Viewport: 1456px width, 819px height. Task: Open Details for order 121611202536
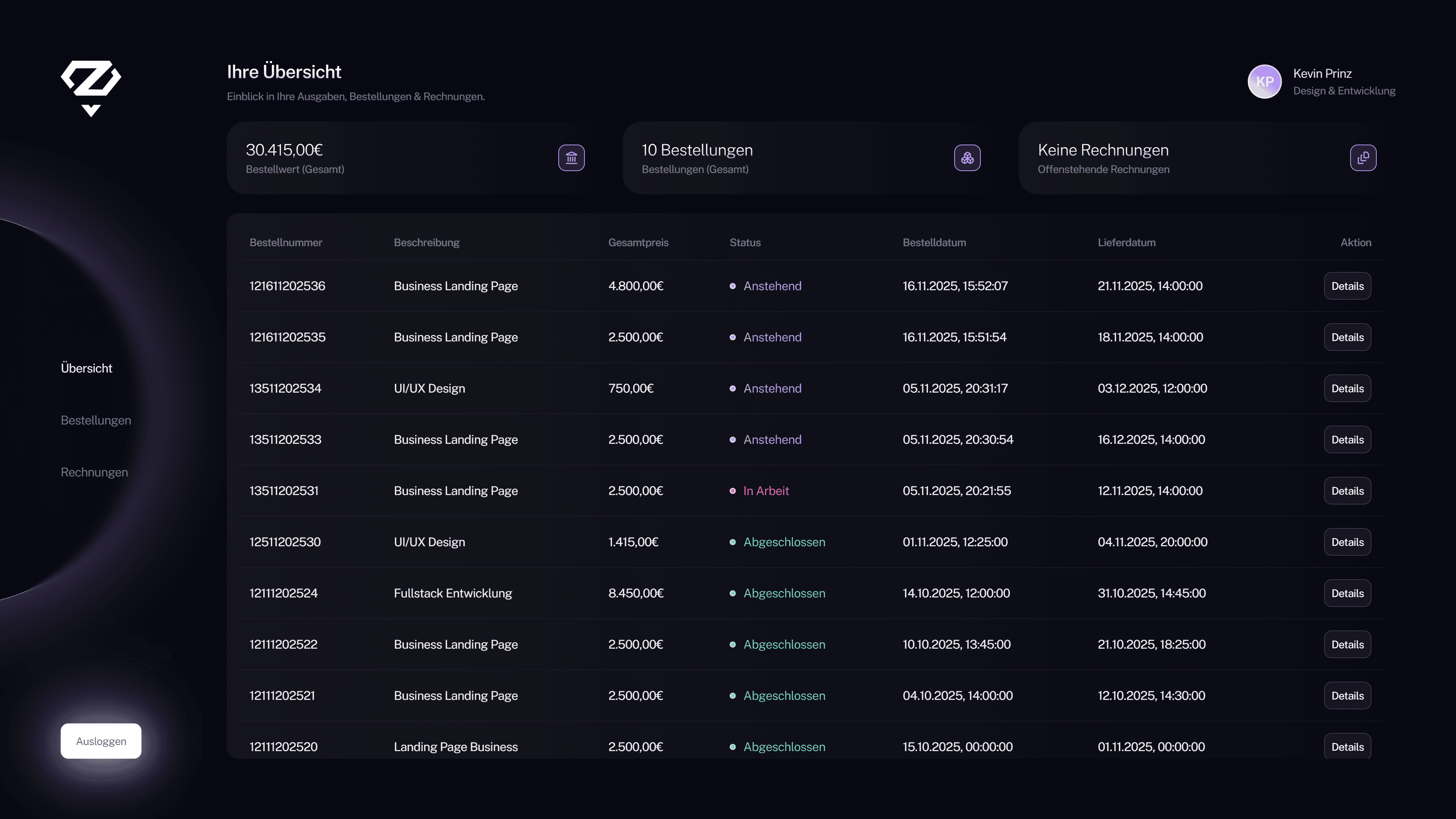(1347, 286)
